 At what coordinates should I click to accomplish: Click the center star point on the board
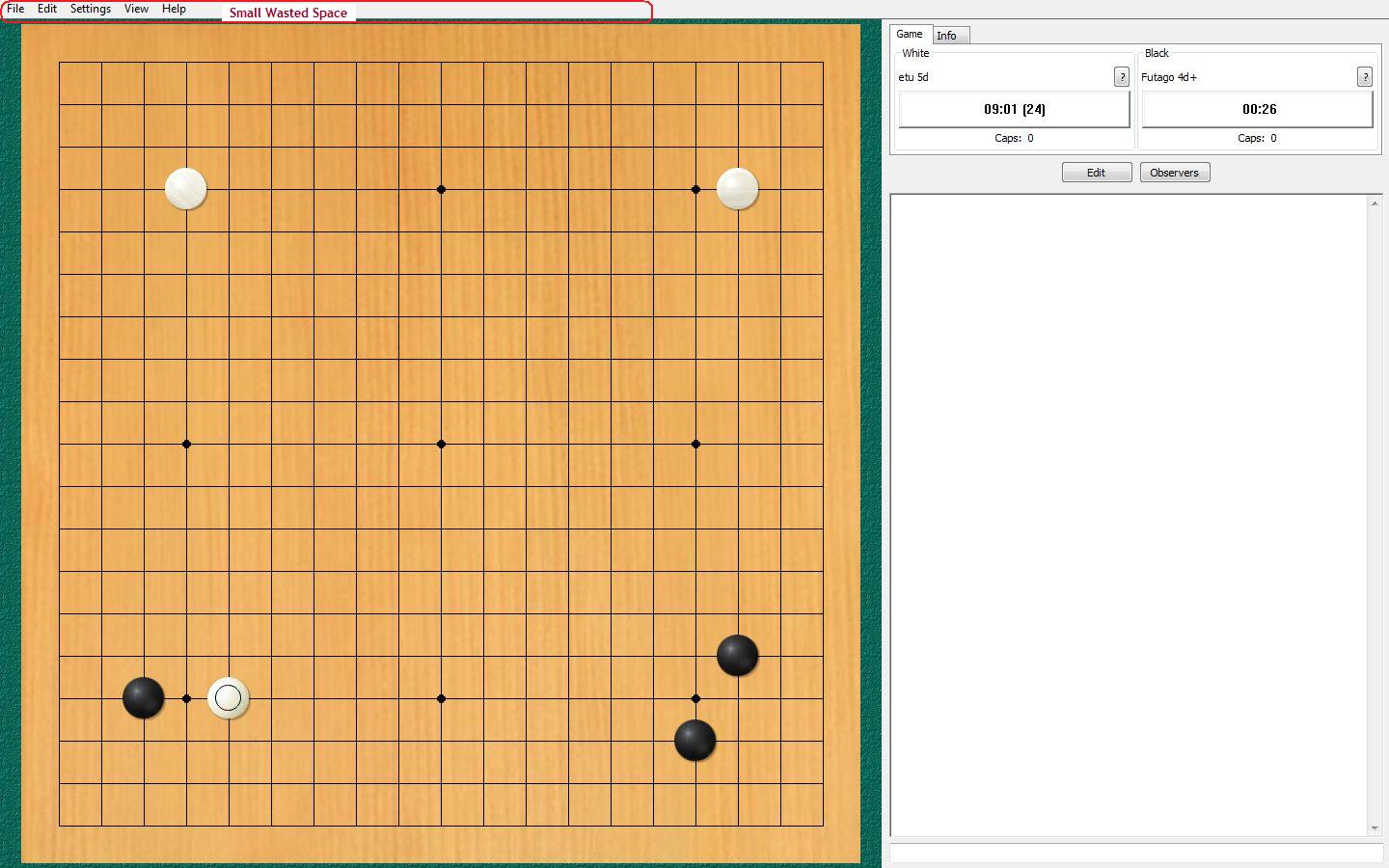[x=441, y=444]
